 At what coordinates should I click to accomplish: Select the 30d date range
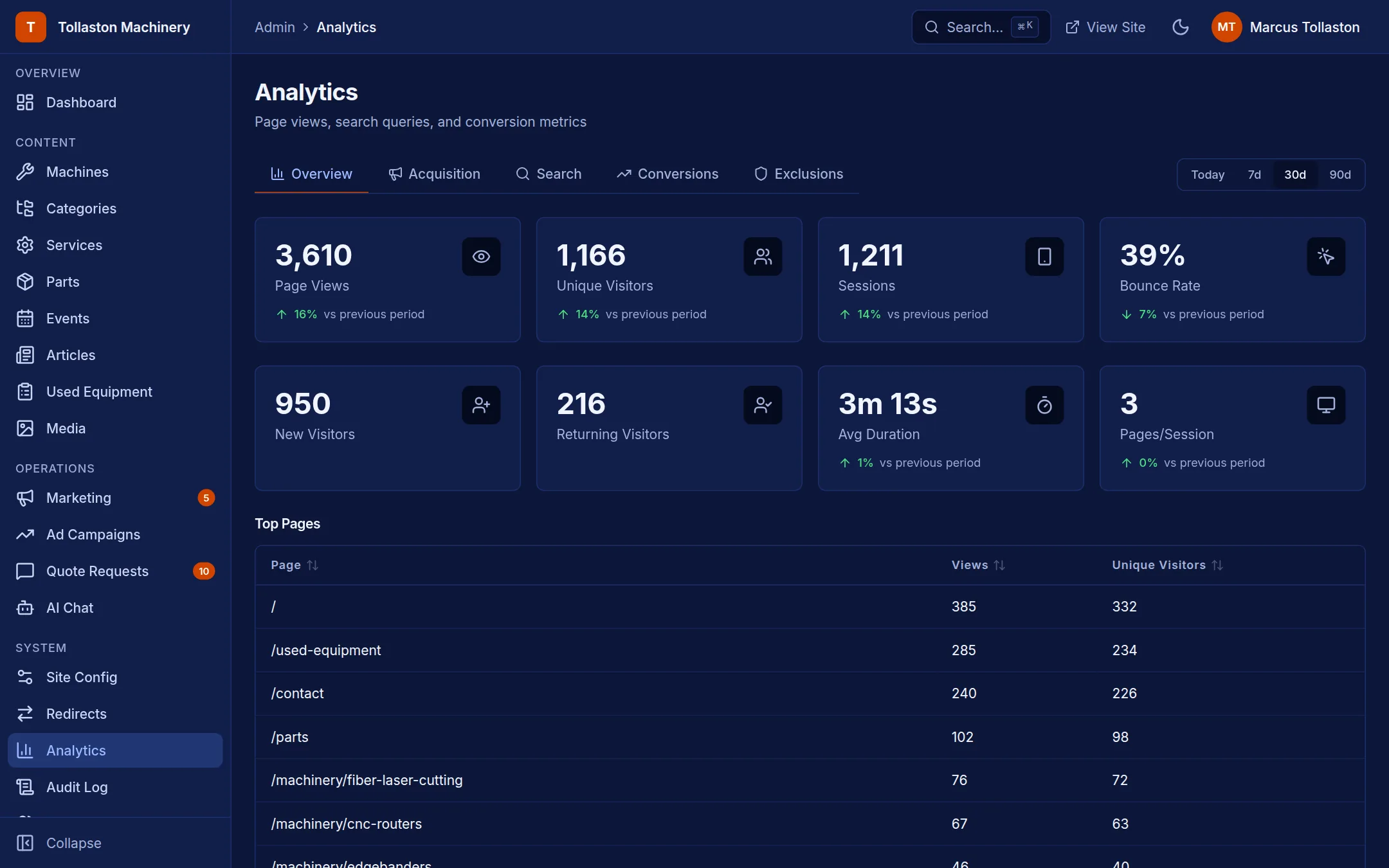(x=1294, y=174)
